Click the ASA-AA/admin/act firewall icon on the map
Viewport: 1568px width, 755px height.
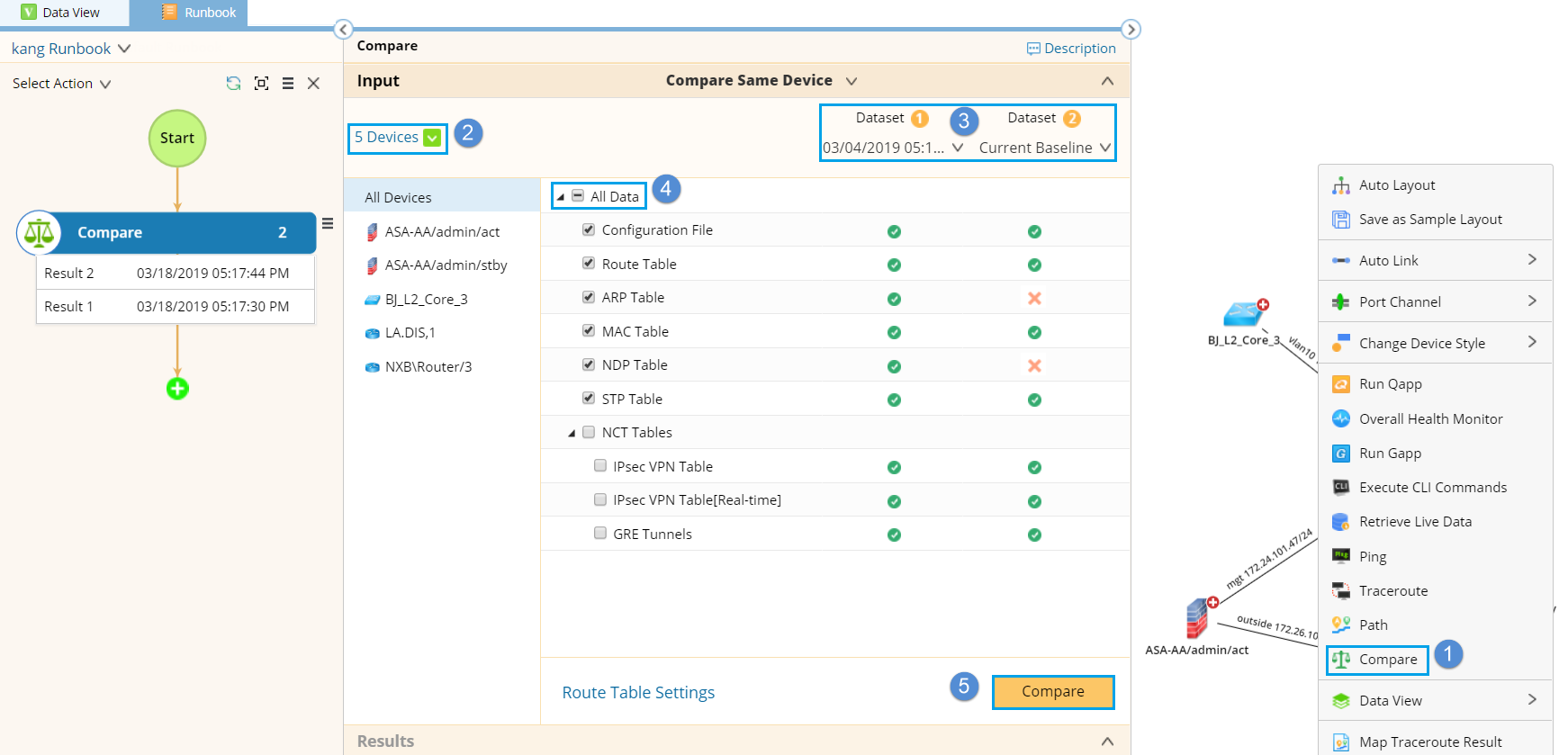point(1197,620)
